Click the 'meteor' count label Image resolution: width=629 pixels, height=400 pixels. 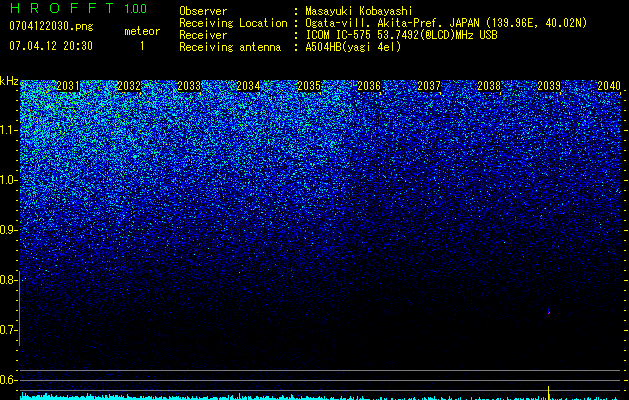coord(142,31)
